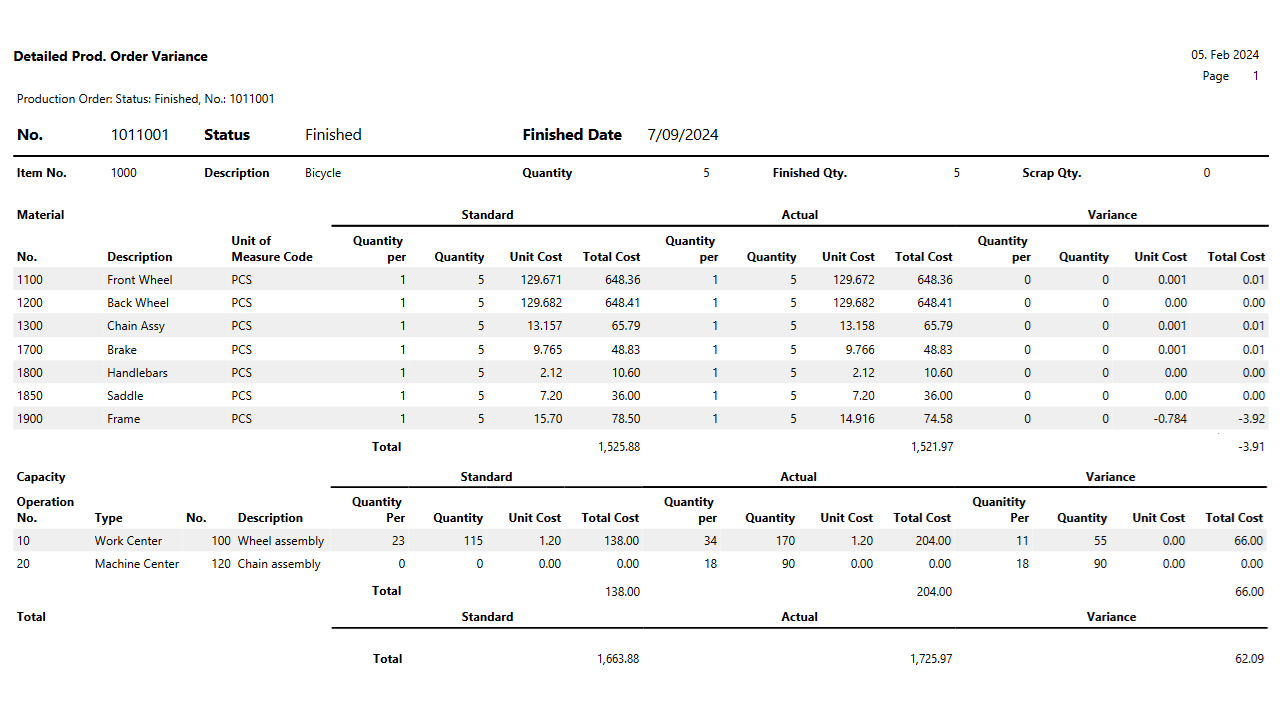Click the Brake material description

pyautogui.click(x=122, y=350)
